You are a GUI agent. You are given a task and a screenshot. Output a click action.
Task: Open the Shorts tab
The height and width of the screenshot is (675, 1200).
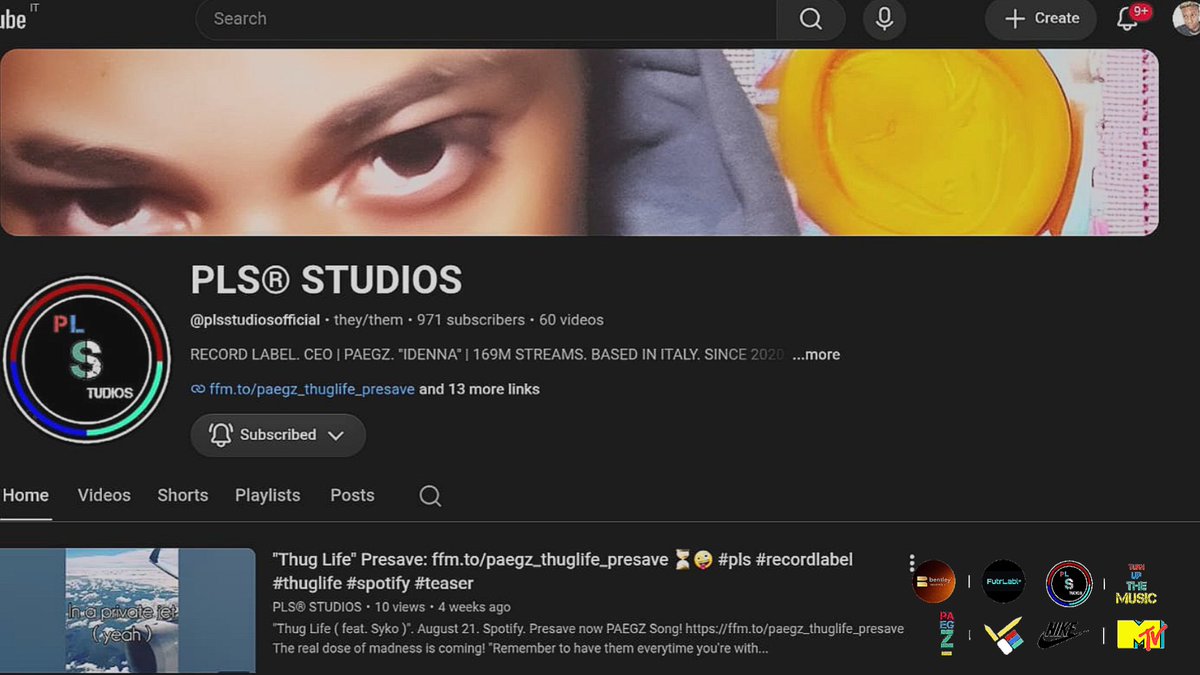[183, 495]
